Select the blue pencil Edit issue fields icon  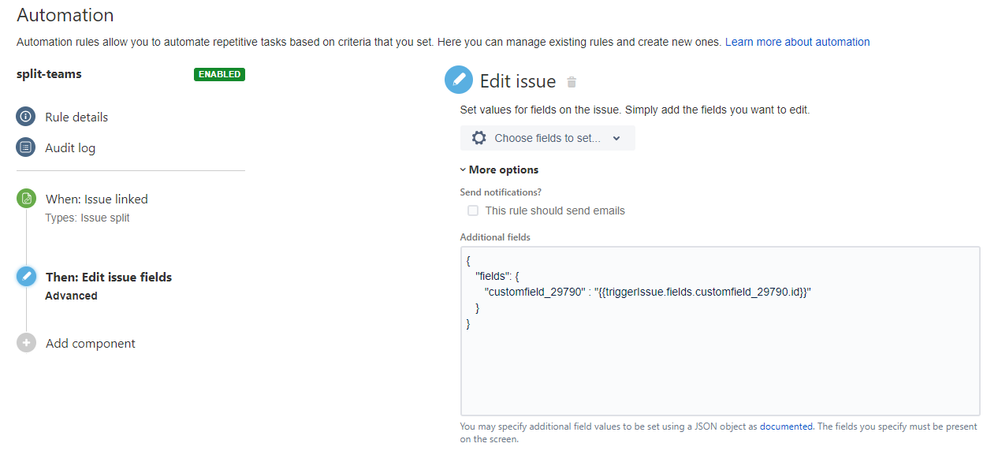(26, 277)
